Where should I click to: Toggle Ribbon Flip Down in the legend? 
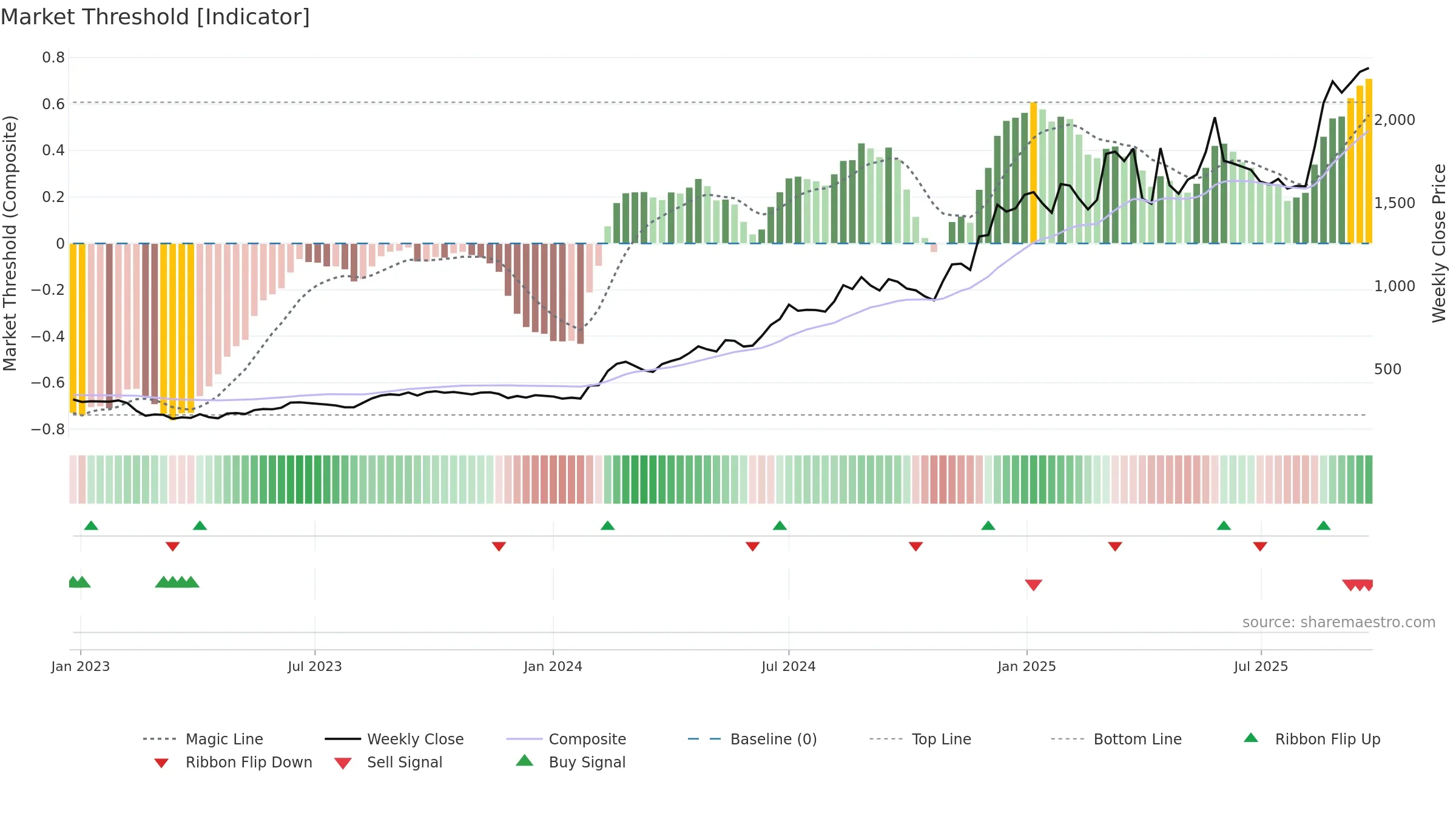coord(233,762)
